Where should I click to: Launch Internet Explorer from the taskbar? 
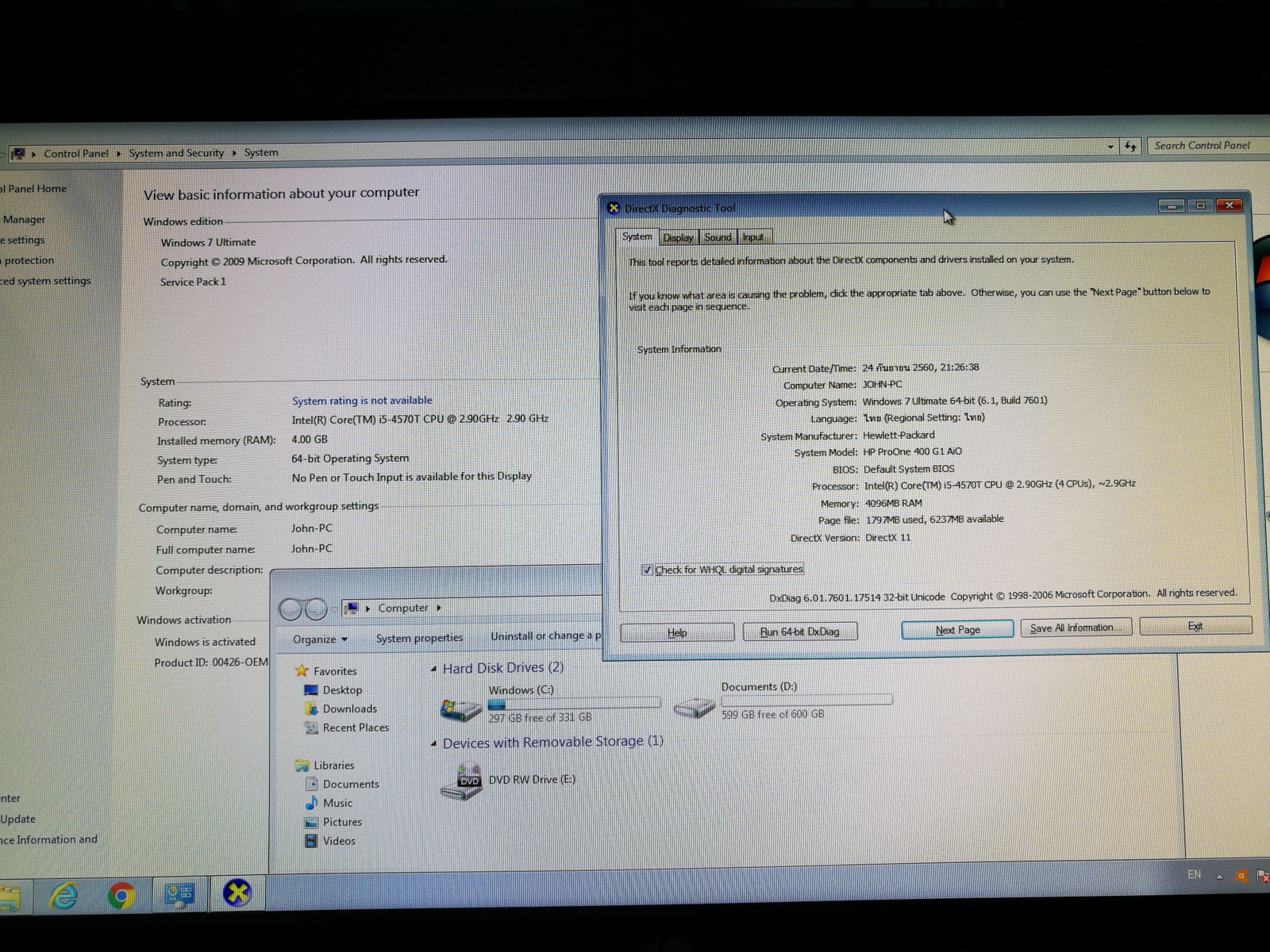(64, 896)
